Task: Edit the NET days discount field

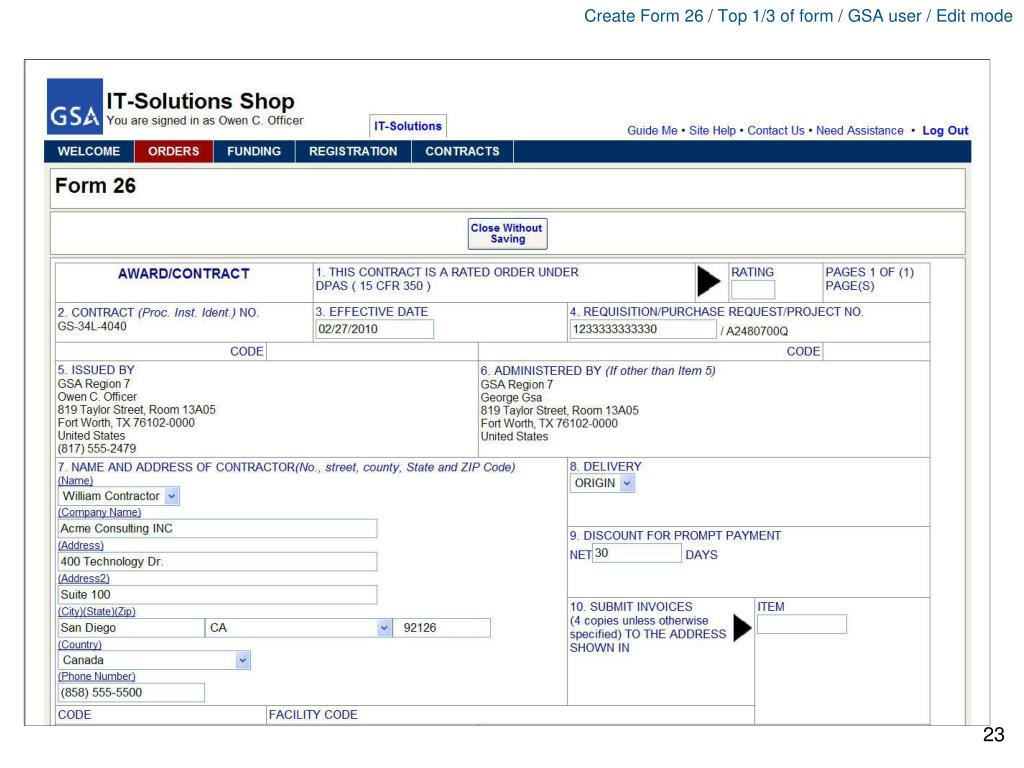Action: [x=637, y=553]
